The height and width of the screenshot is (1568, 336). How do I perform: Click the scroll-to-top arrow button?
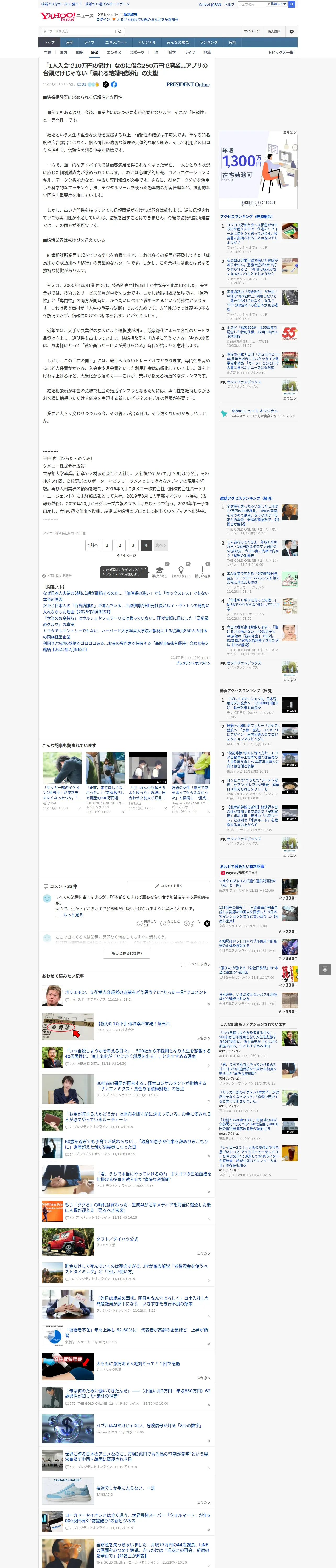pos(324,969)
